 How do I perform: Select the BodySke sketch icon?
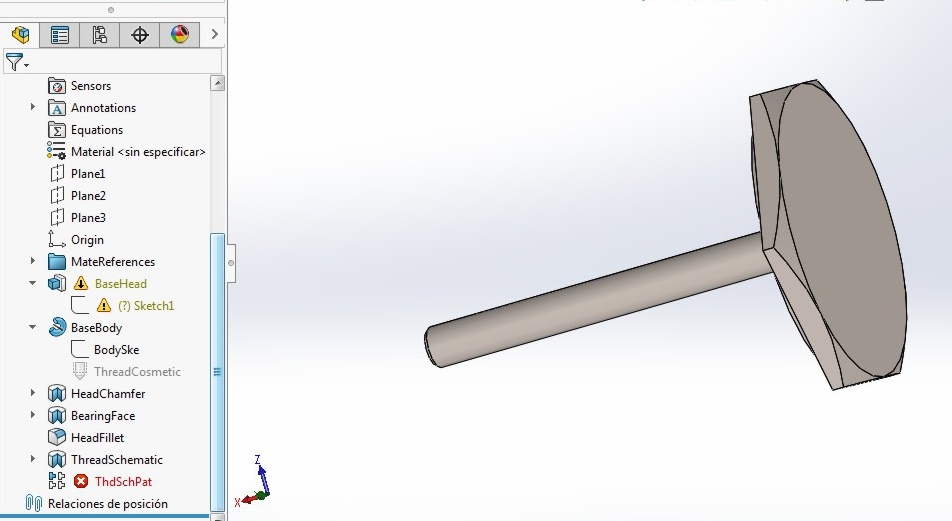[x=80, y=349]
